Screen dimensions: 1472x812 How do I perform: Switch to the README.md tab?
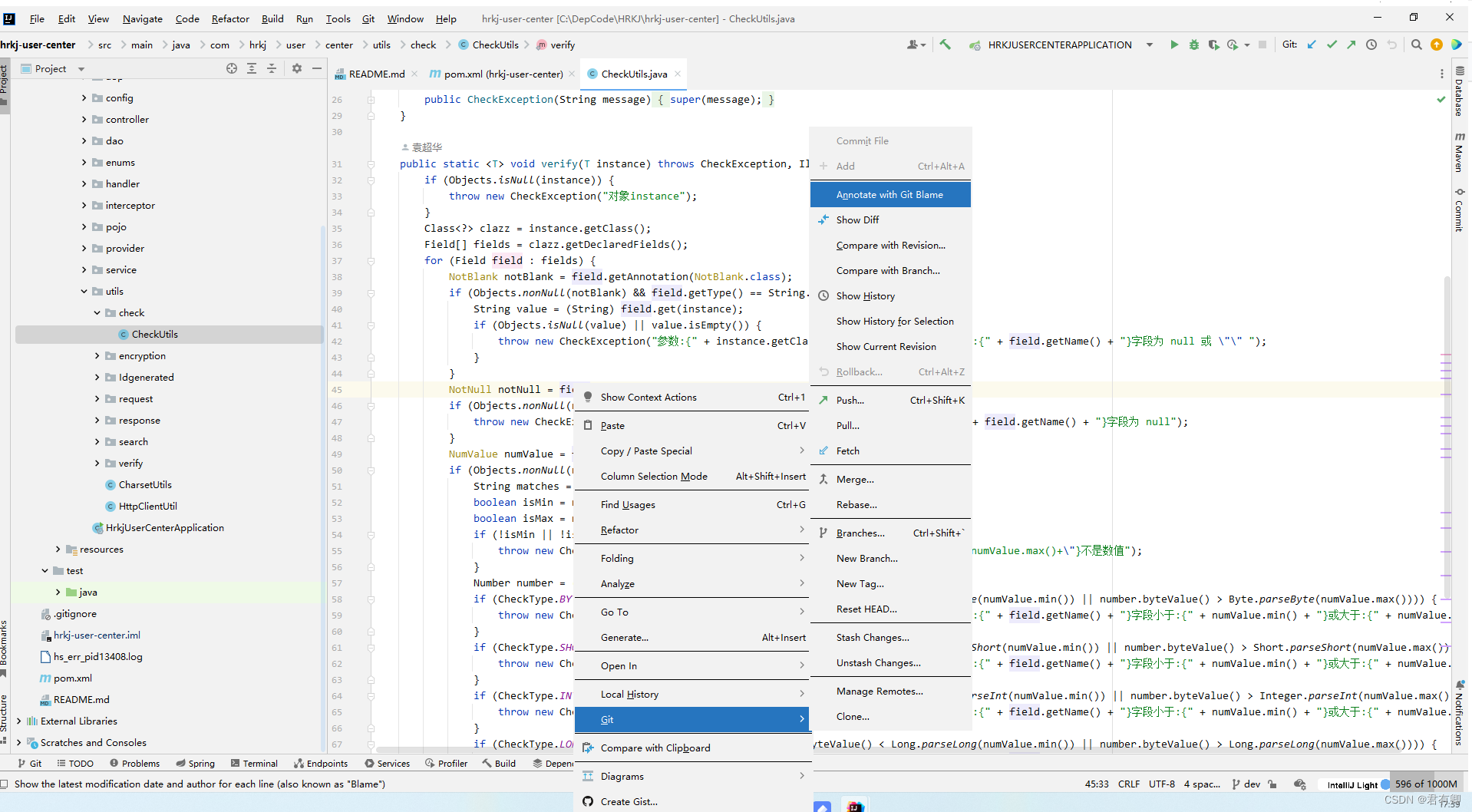[376, 74]
